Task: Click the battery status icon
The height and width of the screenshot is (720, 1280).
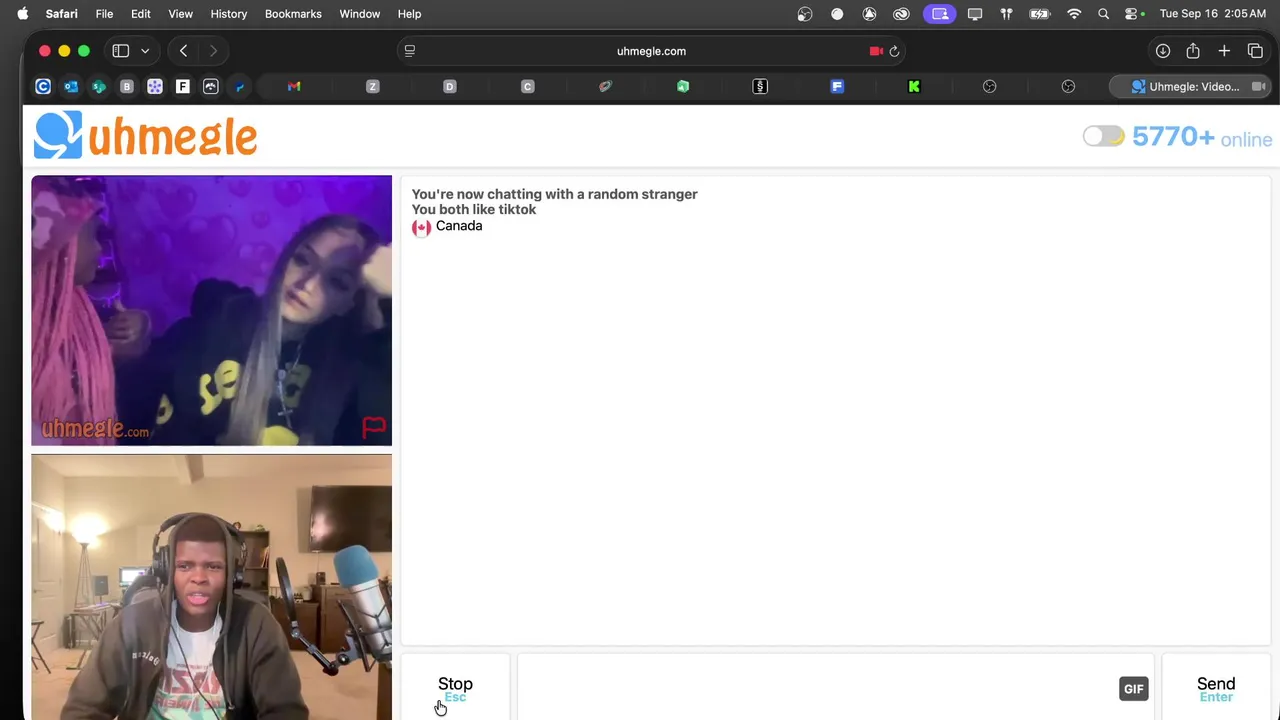Action: [x=1040, y=14]
